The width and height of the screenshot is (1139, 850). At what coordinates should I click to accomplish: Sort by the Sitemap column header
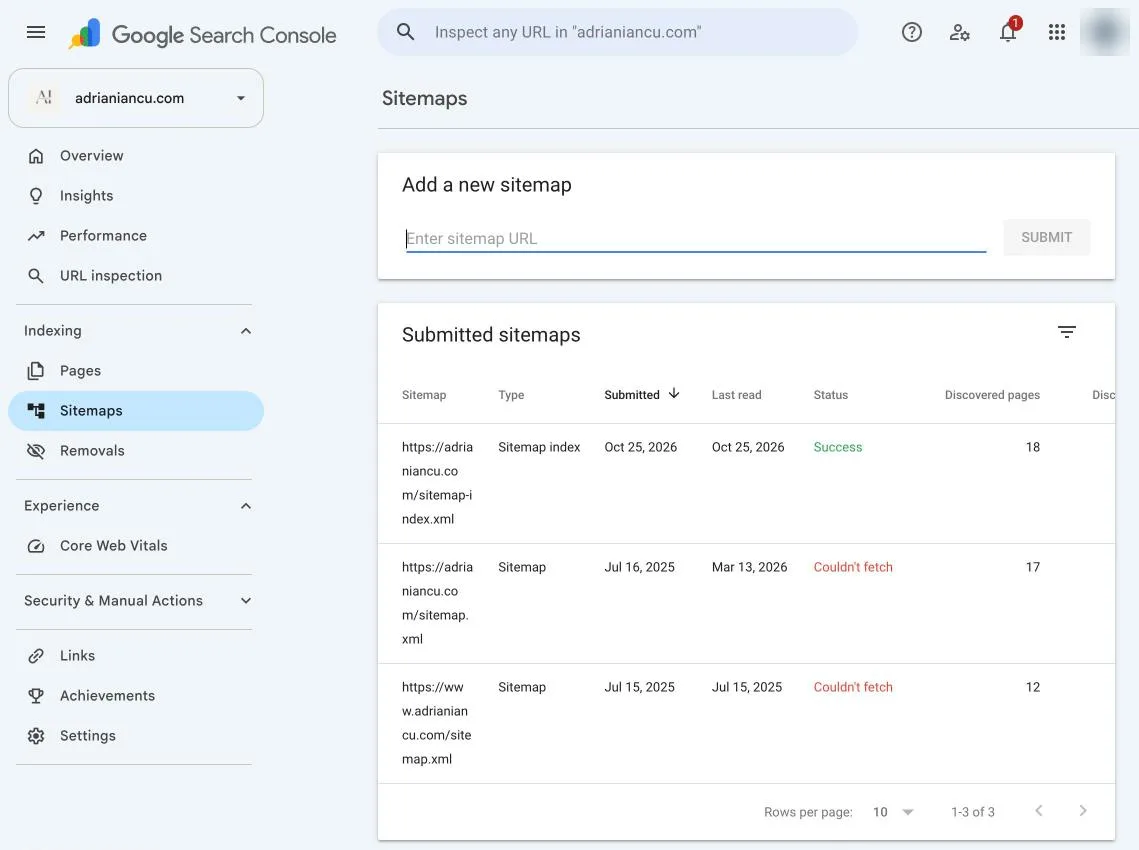(x=424, y=394)
